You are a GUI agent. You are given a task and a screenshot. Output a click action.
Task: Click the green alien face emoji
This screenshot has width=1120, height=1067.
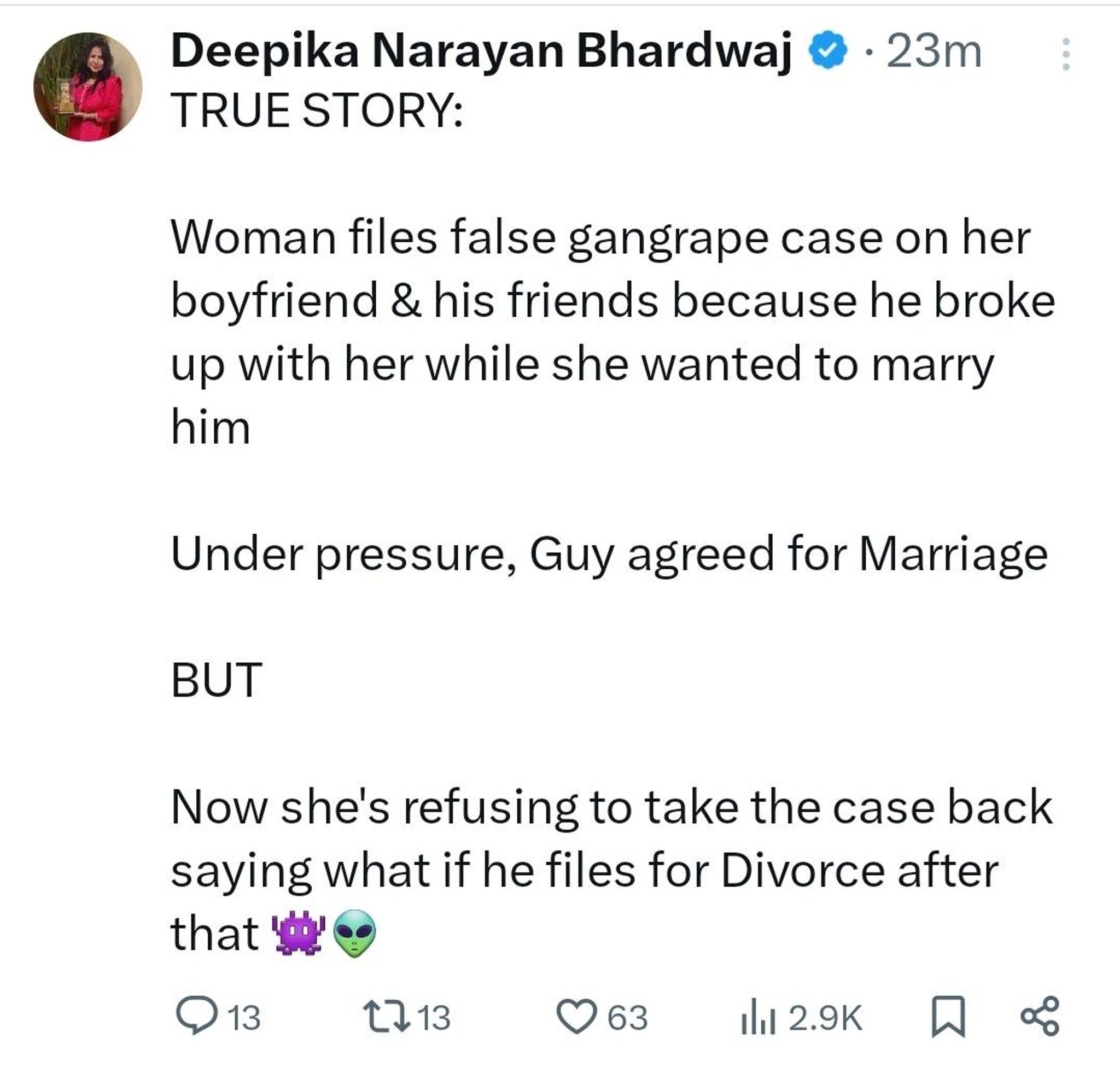(354, 934)
